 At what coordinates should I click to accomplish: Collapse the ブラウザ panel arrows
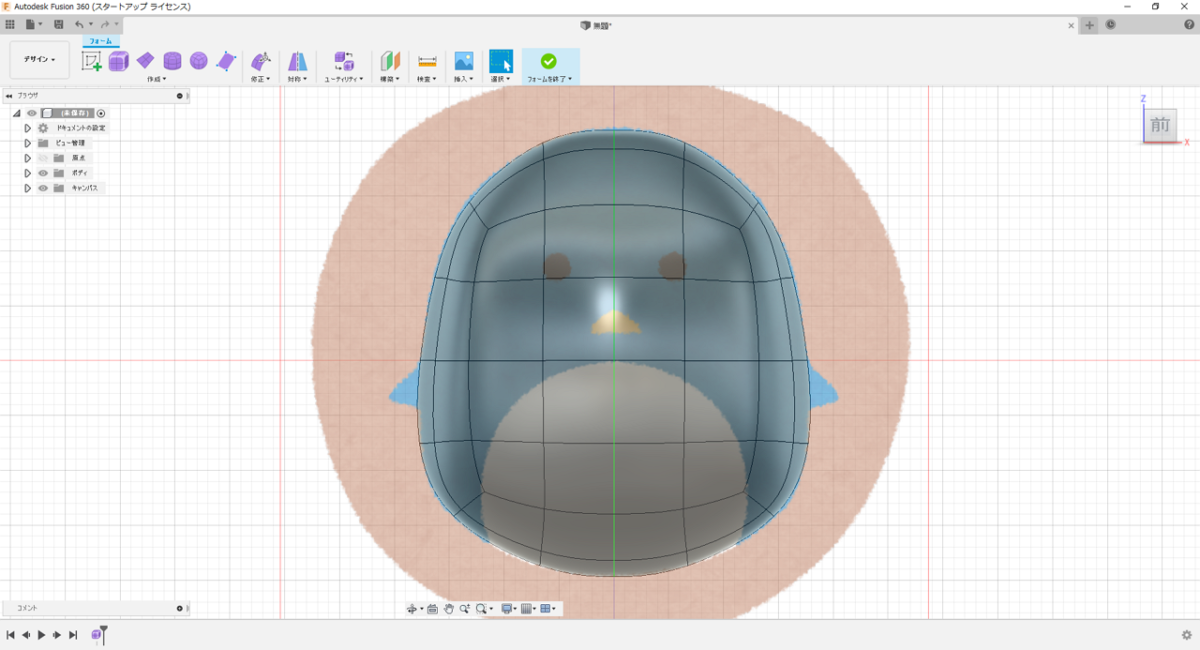pos(8,96)
